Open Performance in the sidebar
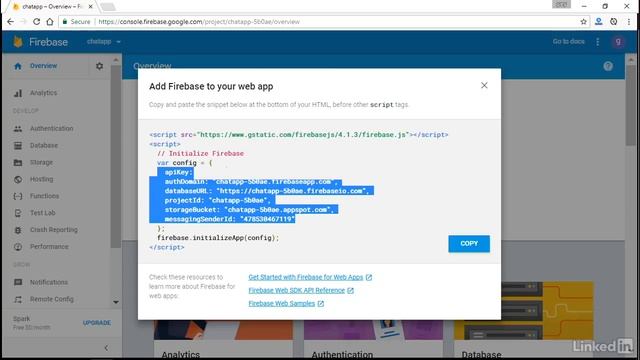This screenshot has height=360, width=640. [49, 247]
